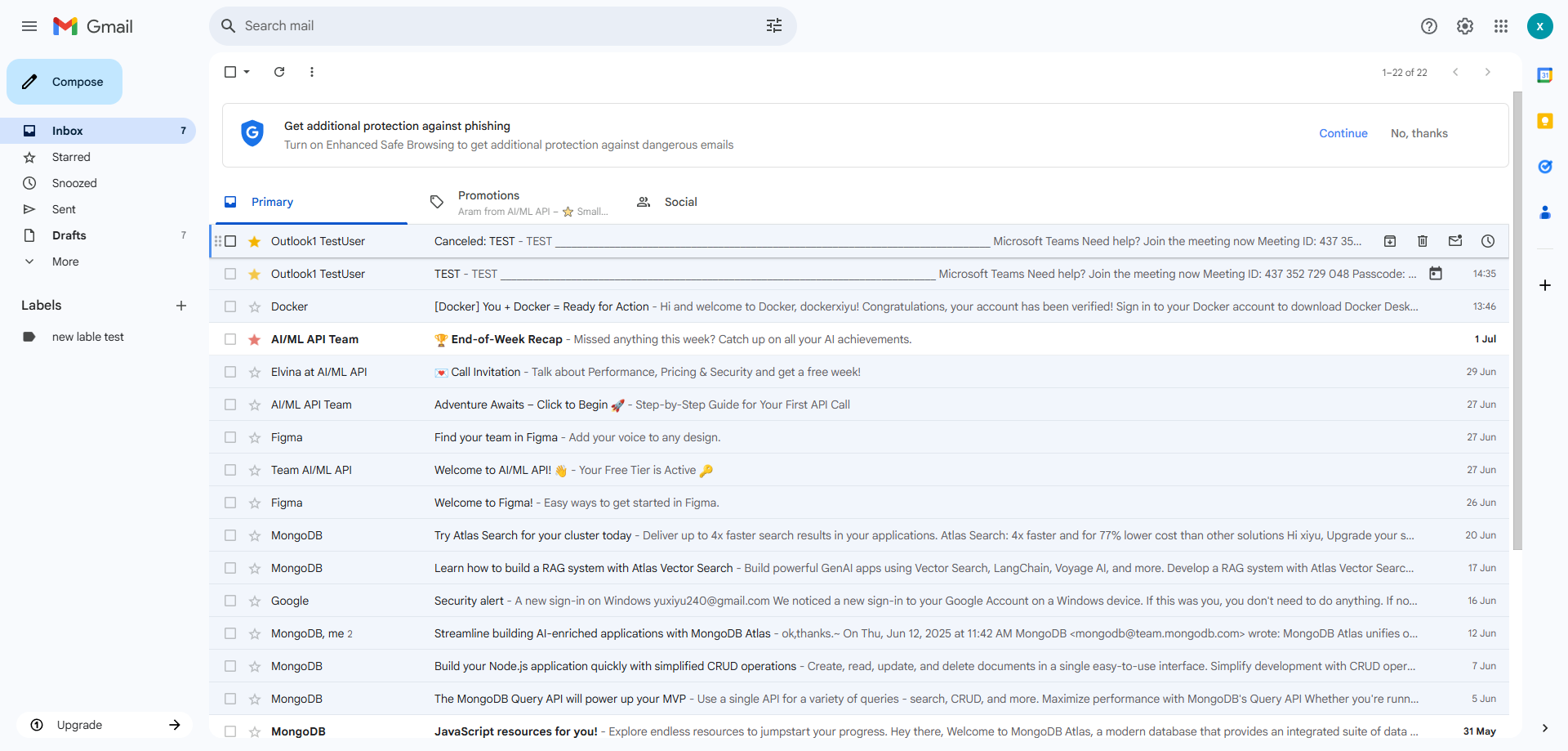This screenshot has width=1568, height=751.
Task: Star the Docker email
Action: point(255,306)
